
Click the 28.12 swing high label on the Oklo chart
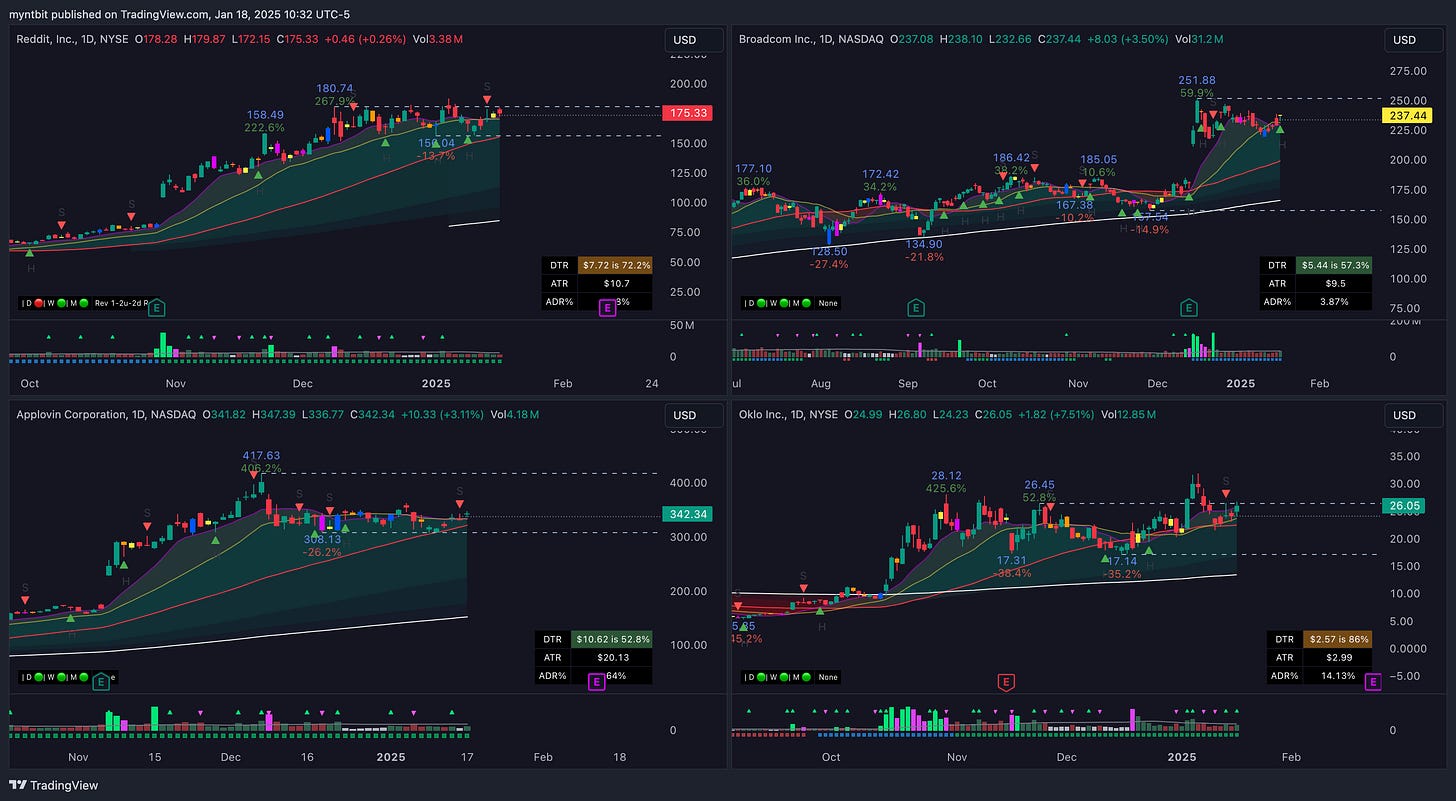pyautogui.click(x=946, y=476)
